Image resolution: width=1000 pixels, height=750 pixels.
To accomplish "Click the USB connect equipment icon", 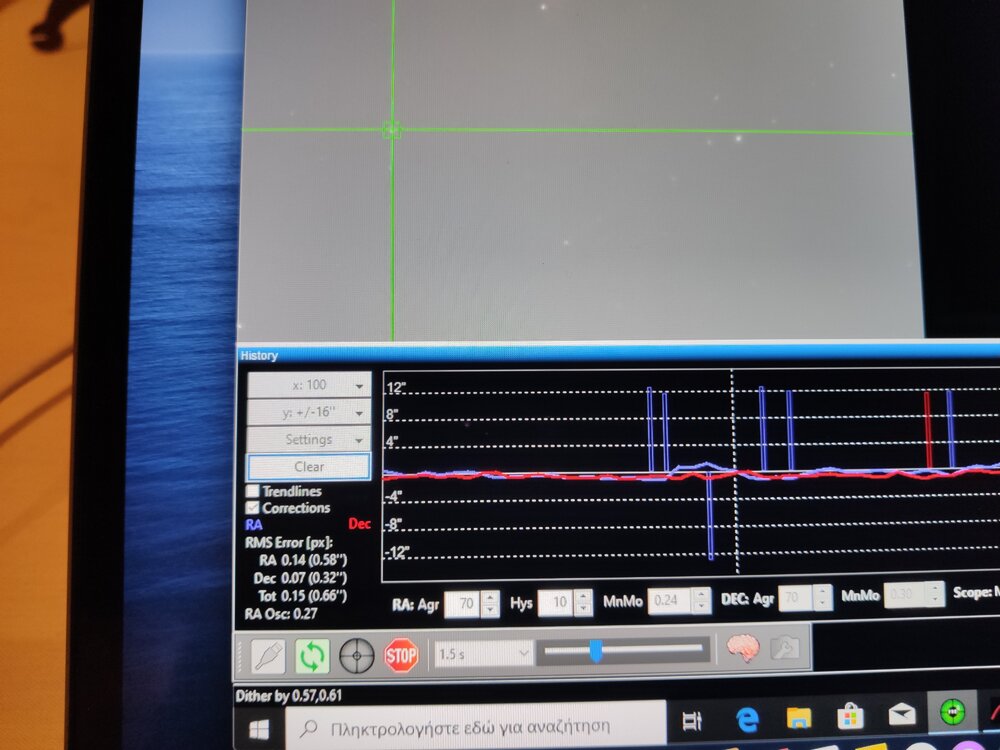I will (x=268, y=657).
